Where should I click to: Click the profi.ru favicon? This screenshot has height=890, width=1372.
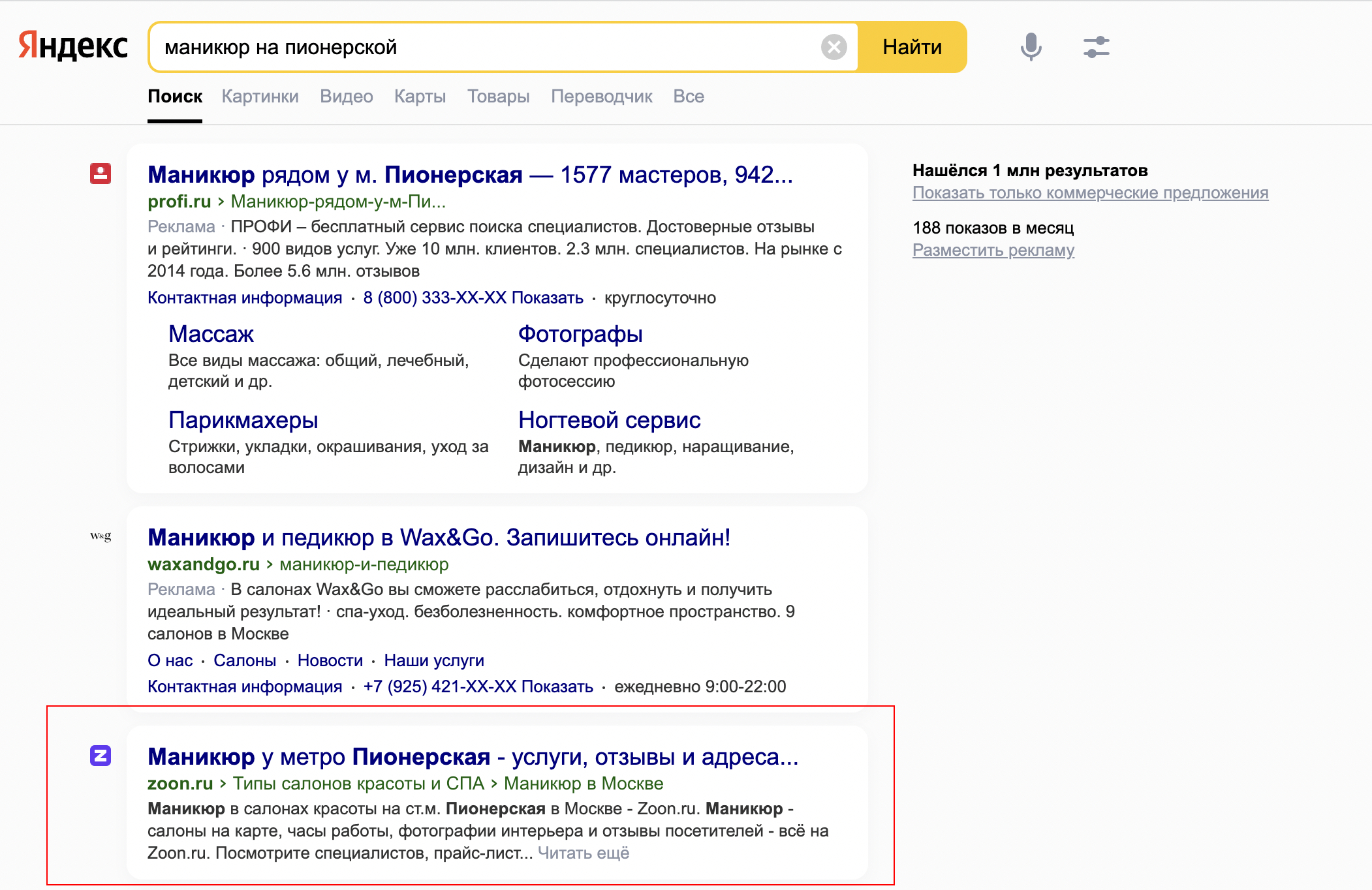(101, 174)
